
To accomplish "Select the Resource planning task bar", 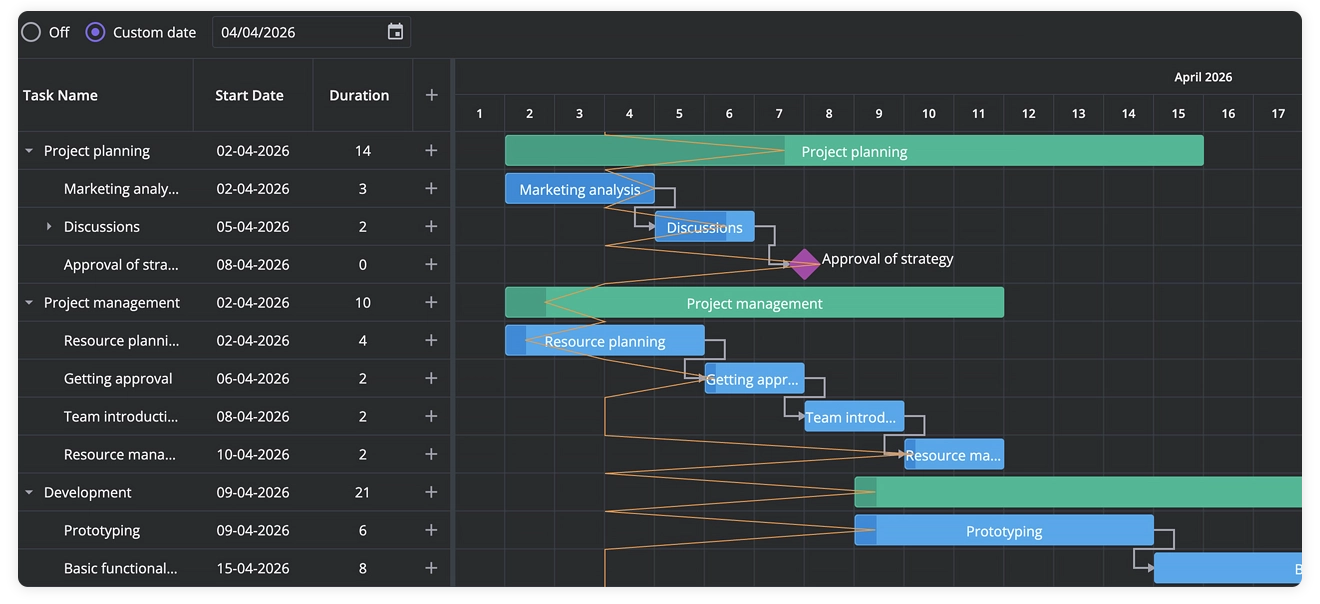I will click(x=605, y=341).
